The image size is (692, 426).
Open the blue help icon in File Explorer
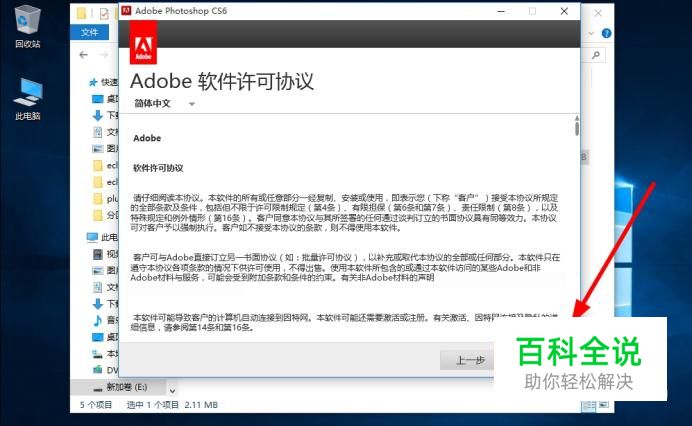(606, 33)
